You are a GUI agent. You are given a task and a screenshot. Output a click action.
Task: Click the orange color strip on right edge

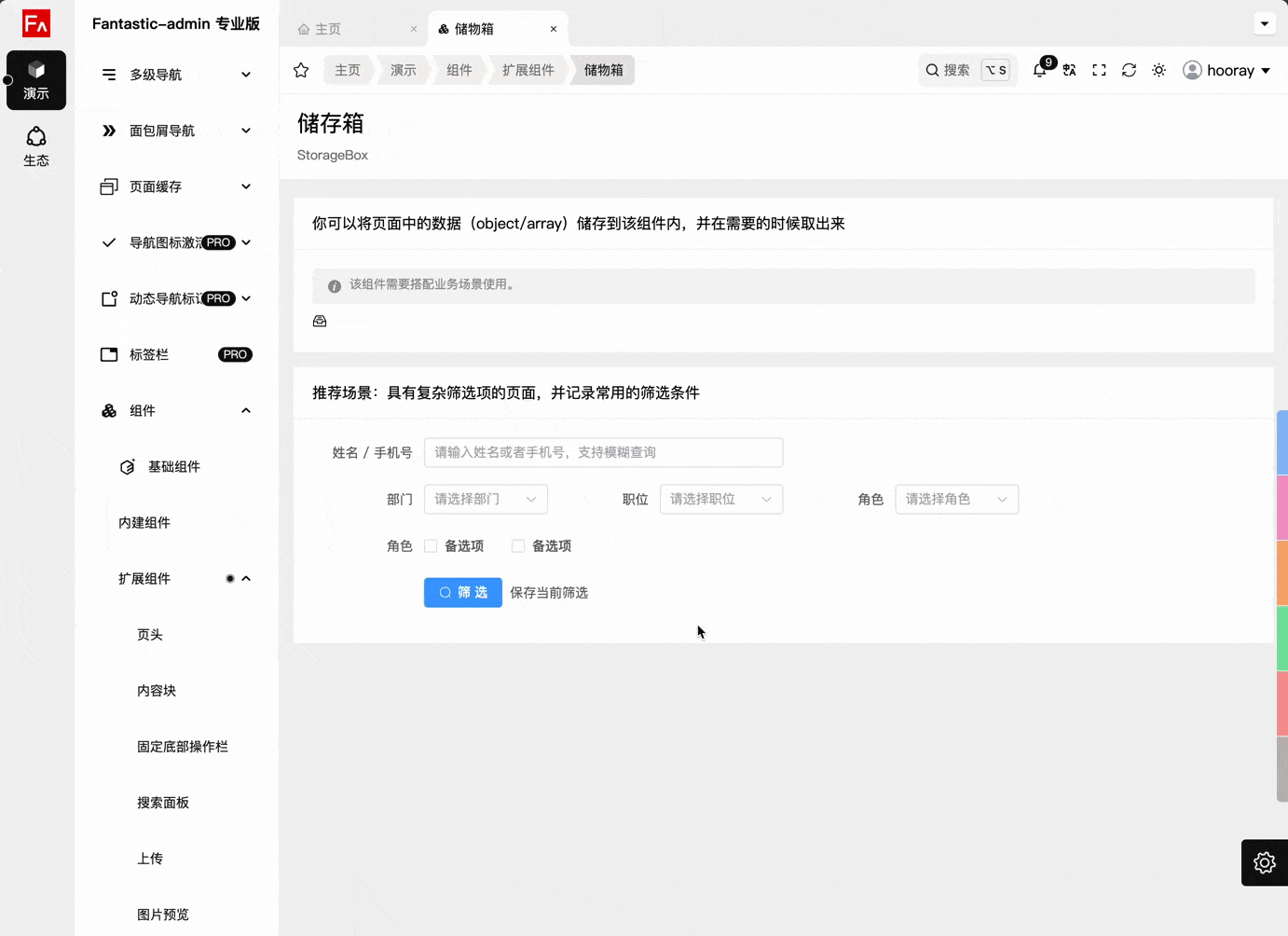pyautogui.click(x=1282, y=573)
